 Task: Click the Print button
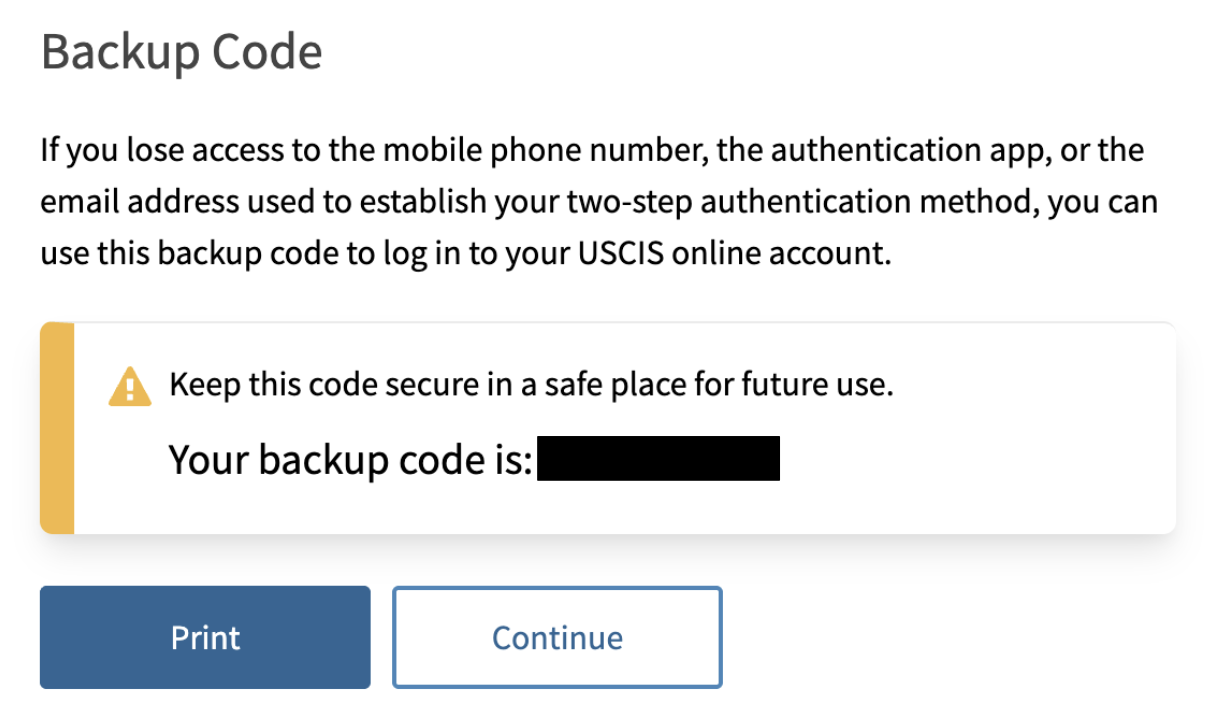[x=205, y=637]
